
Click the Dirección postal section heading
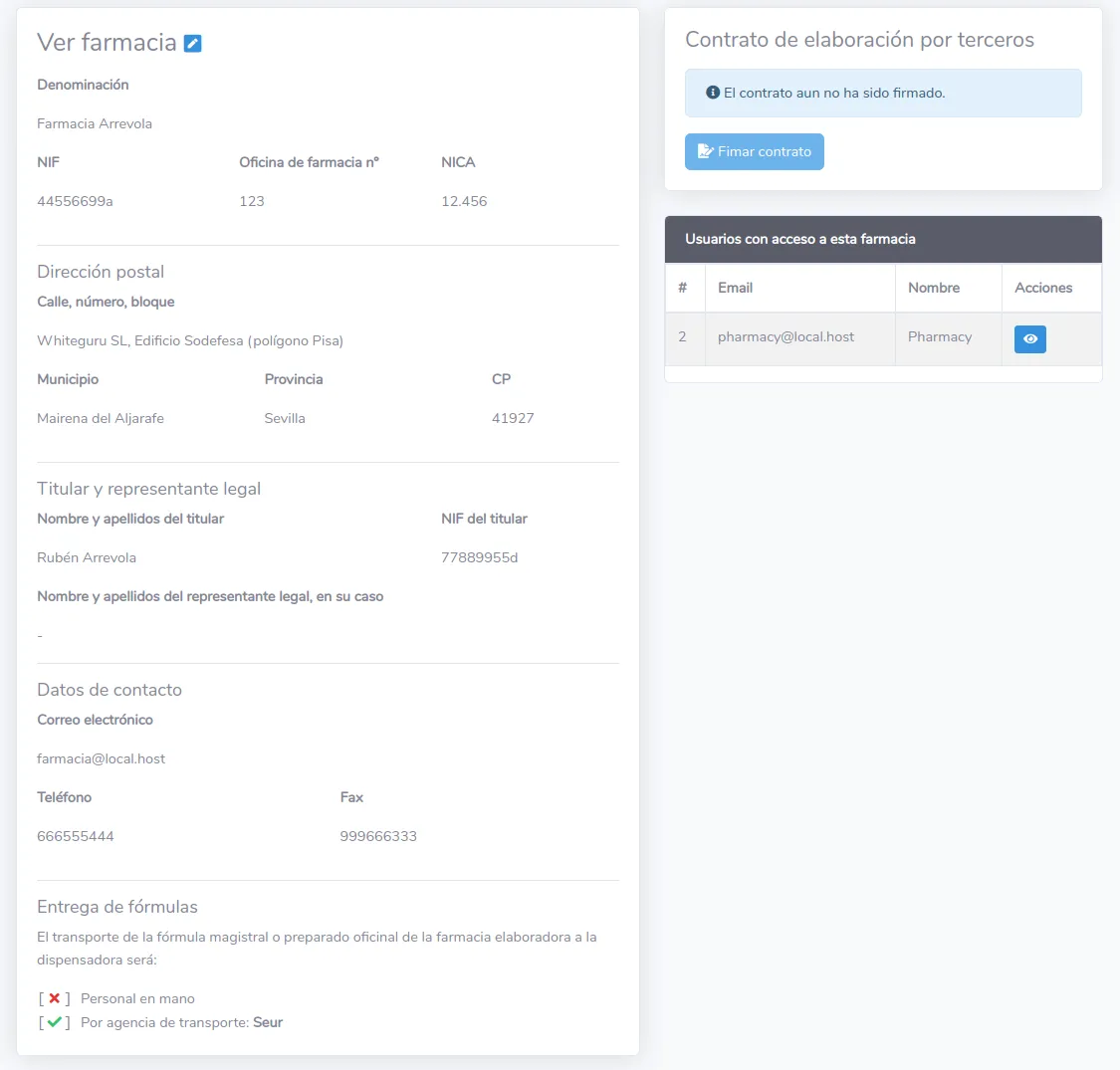click(101, 272)
